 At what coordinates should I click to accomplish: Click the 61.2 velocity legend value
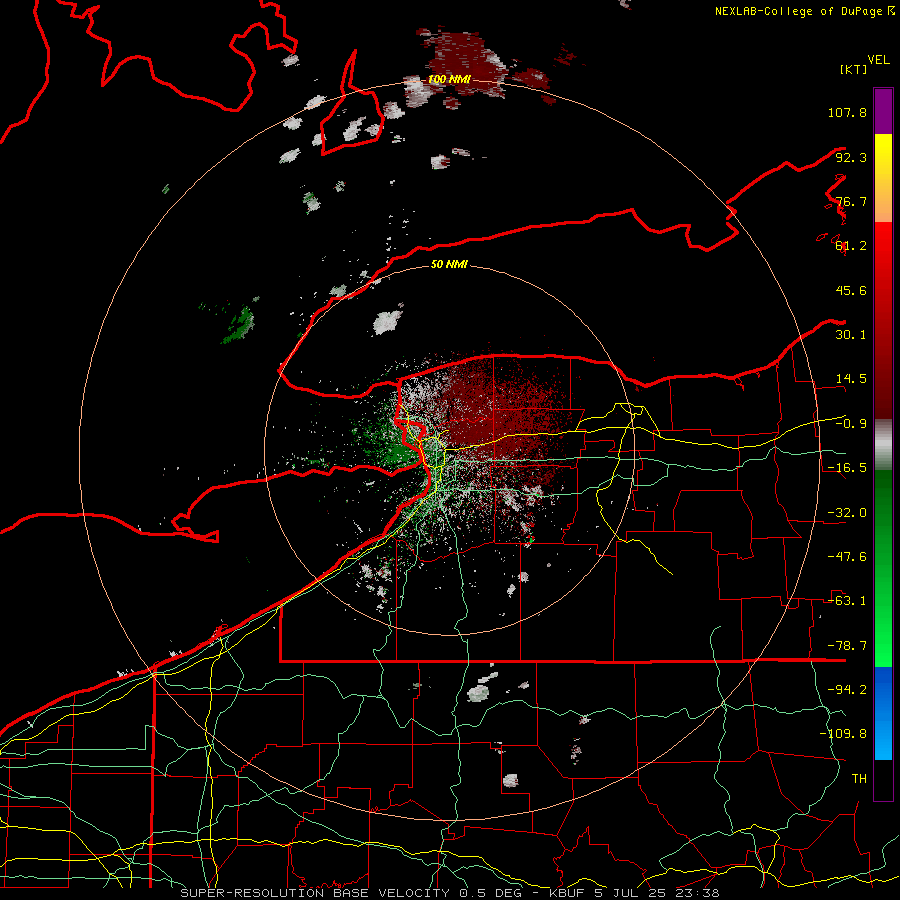[x=851, y=246]
